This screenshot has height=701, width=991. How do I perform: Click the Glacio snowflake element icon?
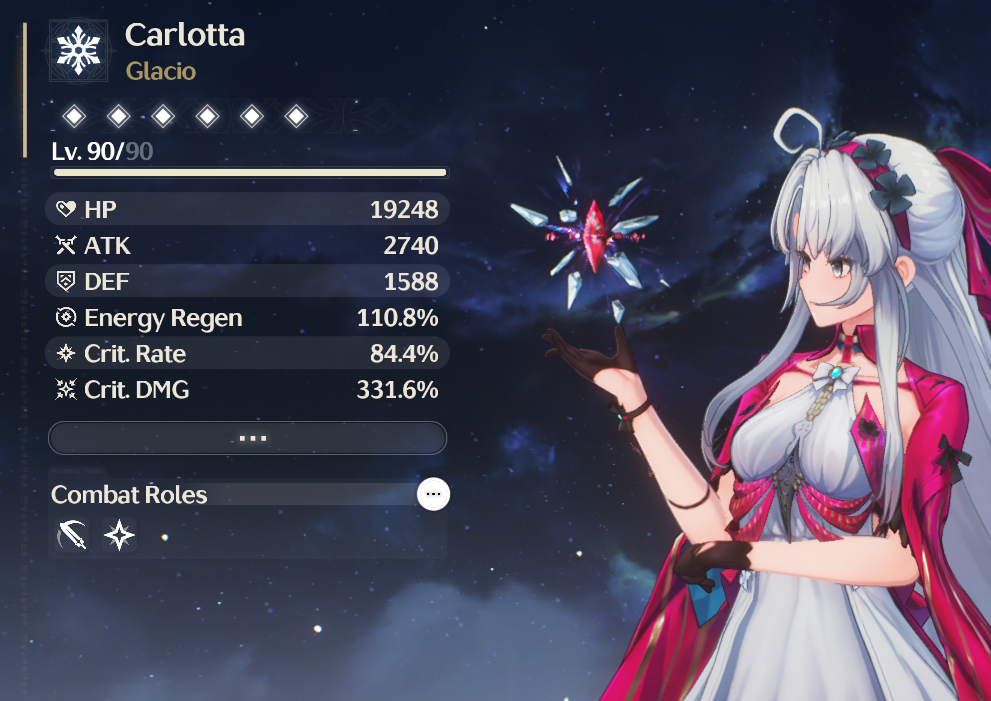(78, 51)
